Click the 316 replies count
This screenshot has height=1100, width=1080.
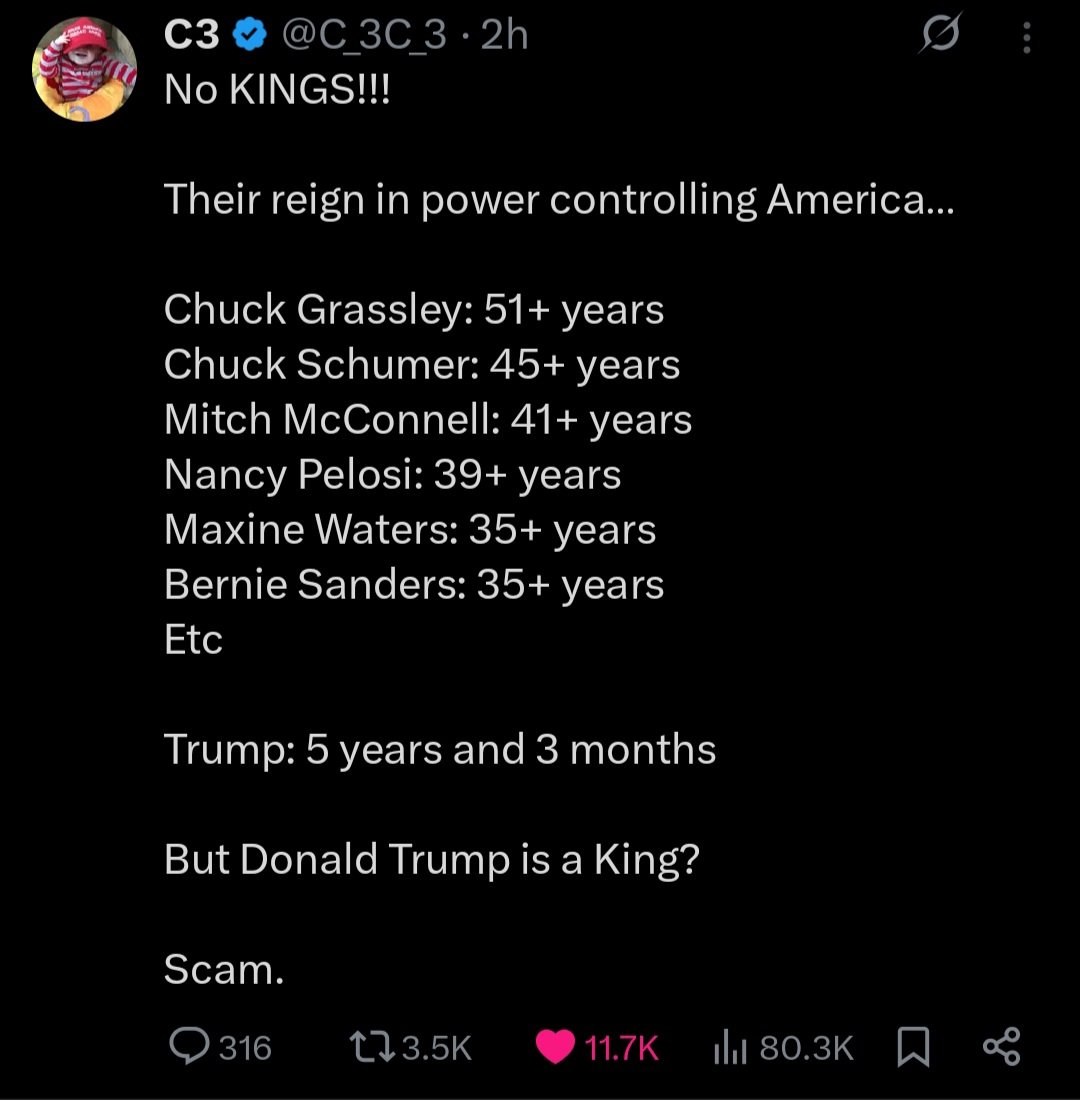[245, 1048]
